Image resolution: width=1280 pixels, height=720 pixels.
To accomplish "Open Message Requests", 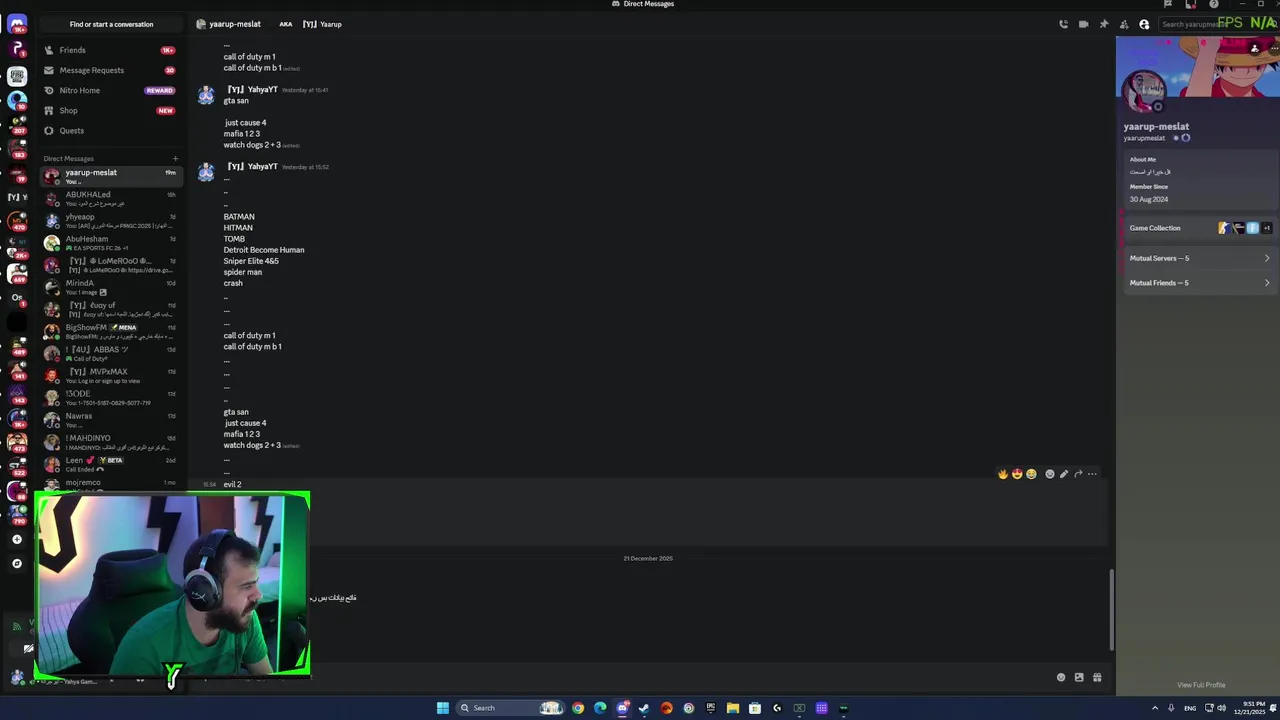I will (110, 70).
